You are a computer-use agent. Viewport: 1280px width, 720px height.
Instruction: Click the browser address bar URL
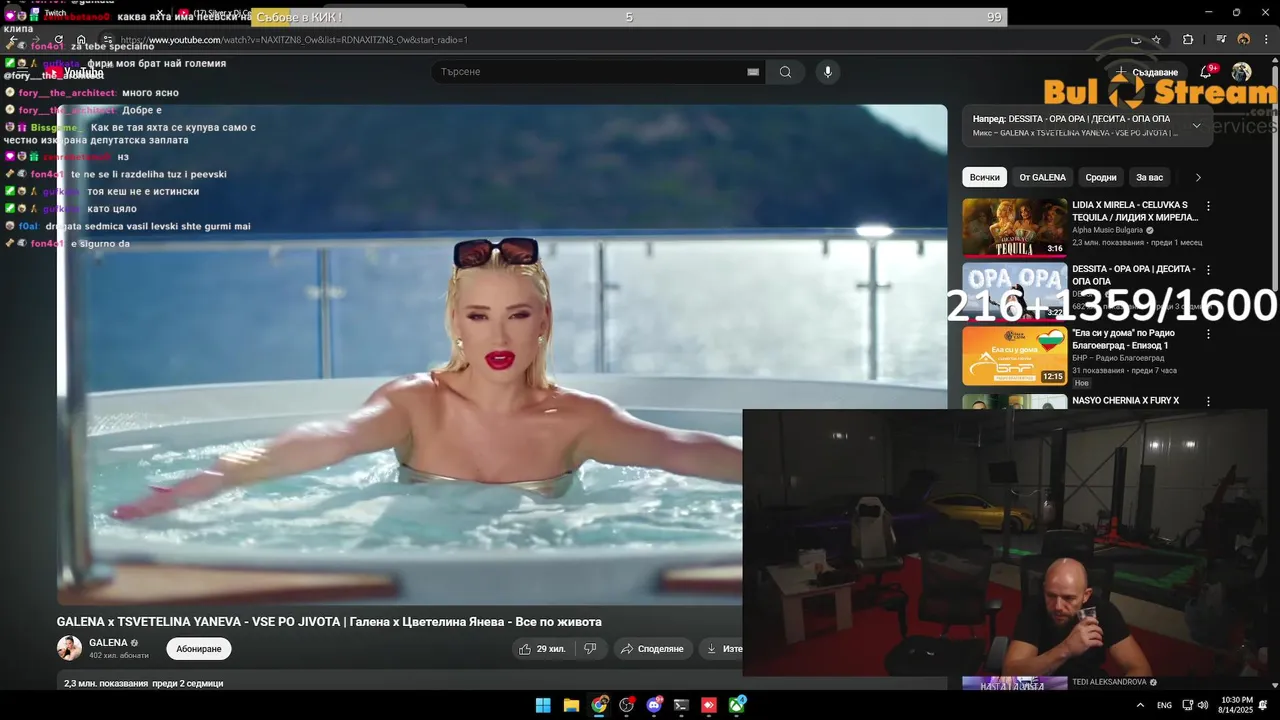[x=294, y=40]
